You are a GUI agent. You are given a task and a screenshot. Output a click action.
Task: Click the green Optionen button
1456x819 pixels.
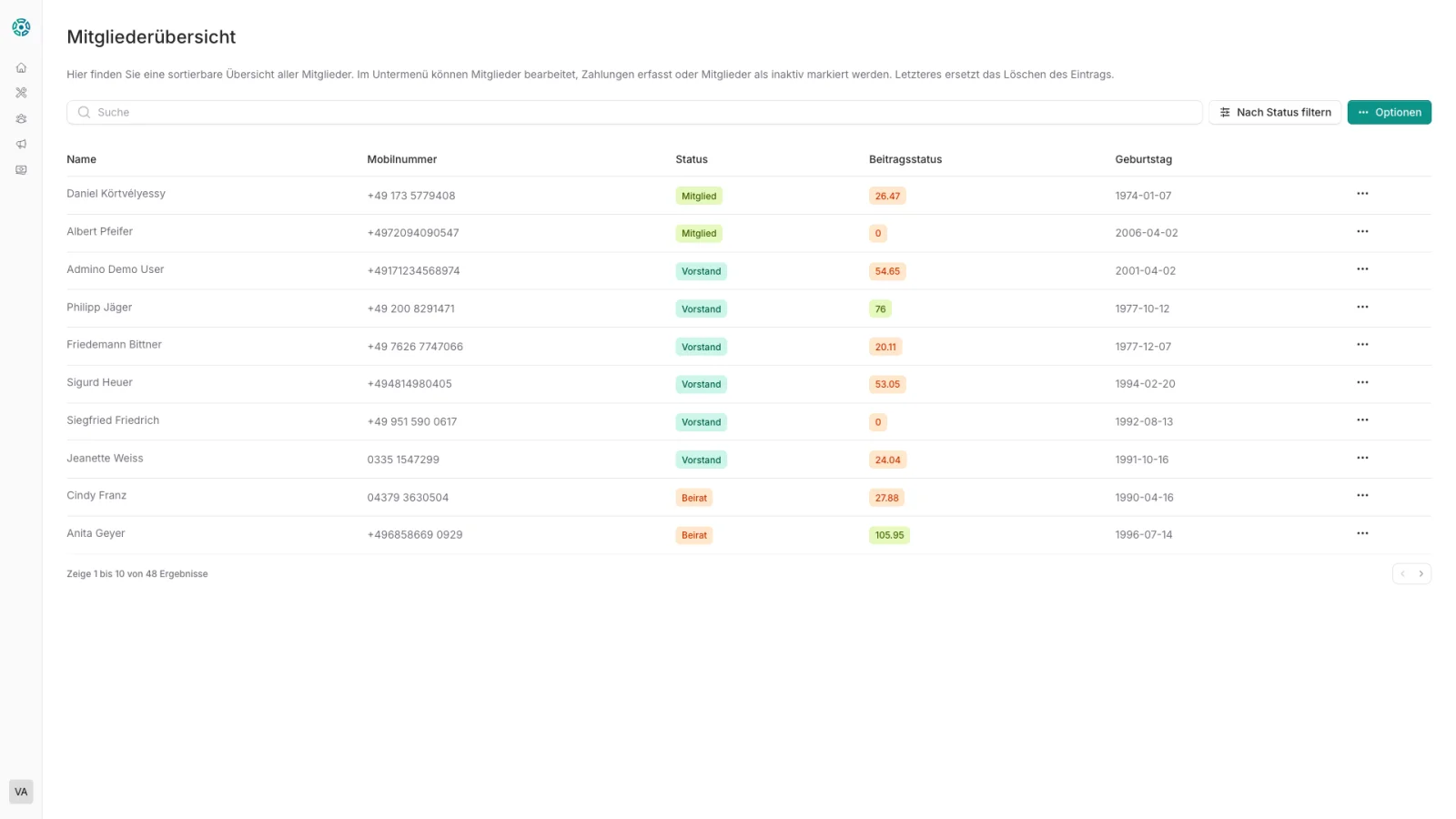click(1389, 112)
